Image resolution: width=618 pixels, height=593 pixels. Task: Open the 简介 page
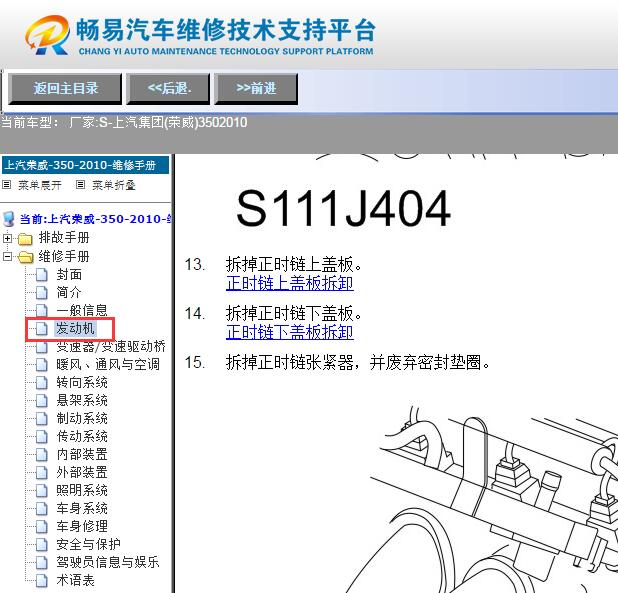[x=69, y=292]
